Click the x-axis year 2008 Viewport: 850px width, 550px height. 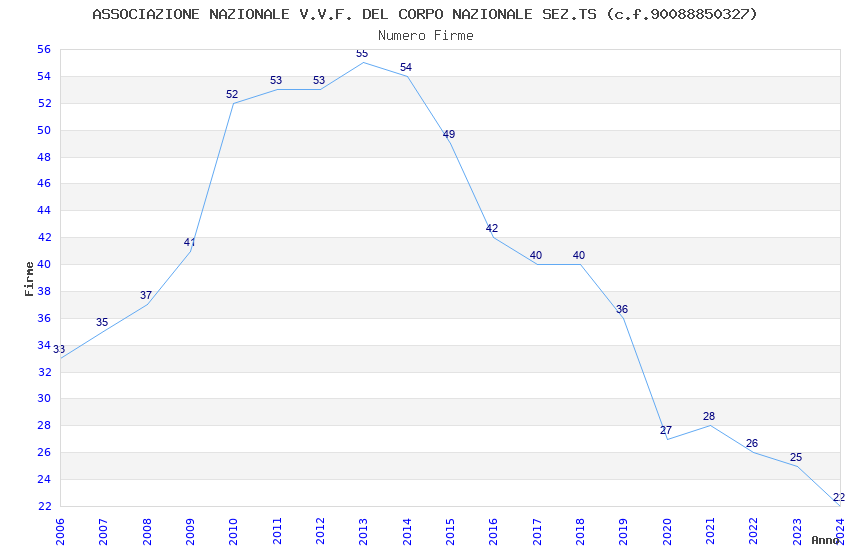click(x=147, y=532)
